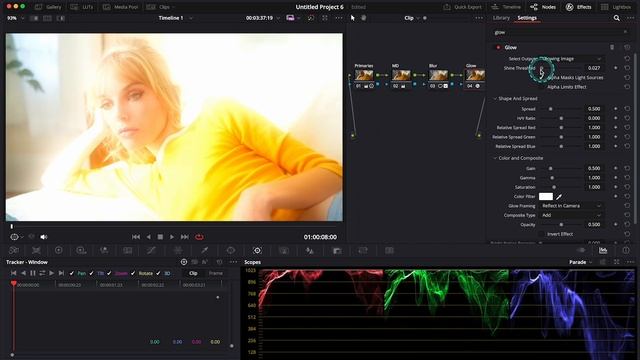Screen dimensions: 640x360
Task: Click the H/V Ratio slider handle
Action: coord(561,118)
